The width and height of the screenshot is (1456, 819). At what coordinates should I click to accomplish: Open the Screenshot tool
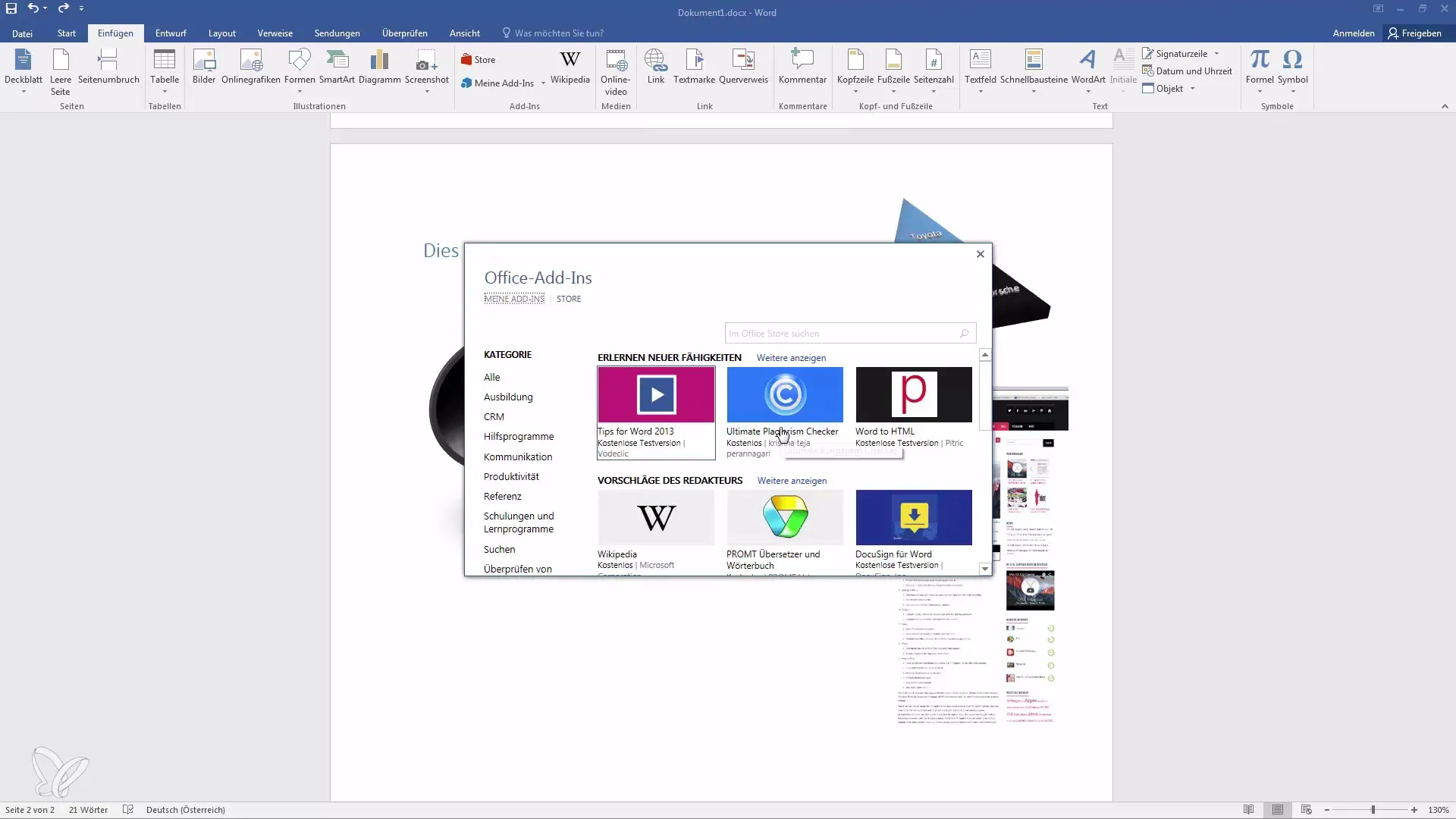427,71
